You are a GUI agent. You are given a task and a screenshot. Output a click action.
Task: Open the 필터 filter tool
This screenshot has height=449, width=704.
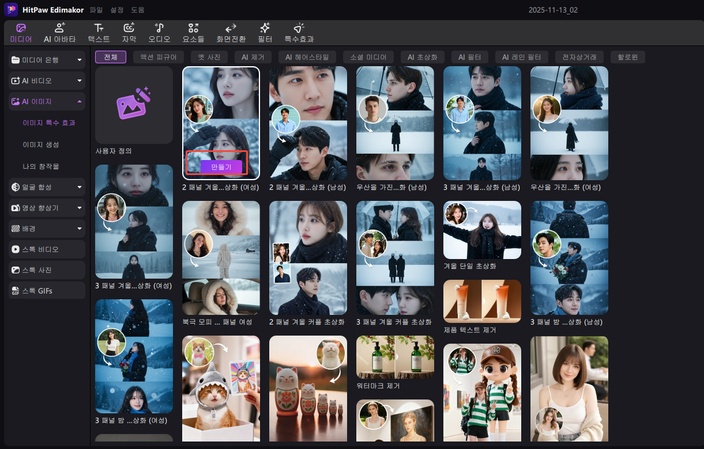pos(265,31)
